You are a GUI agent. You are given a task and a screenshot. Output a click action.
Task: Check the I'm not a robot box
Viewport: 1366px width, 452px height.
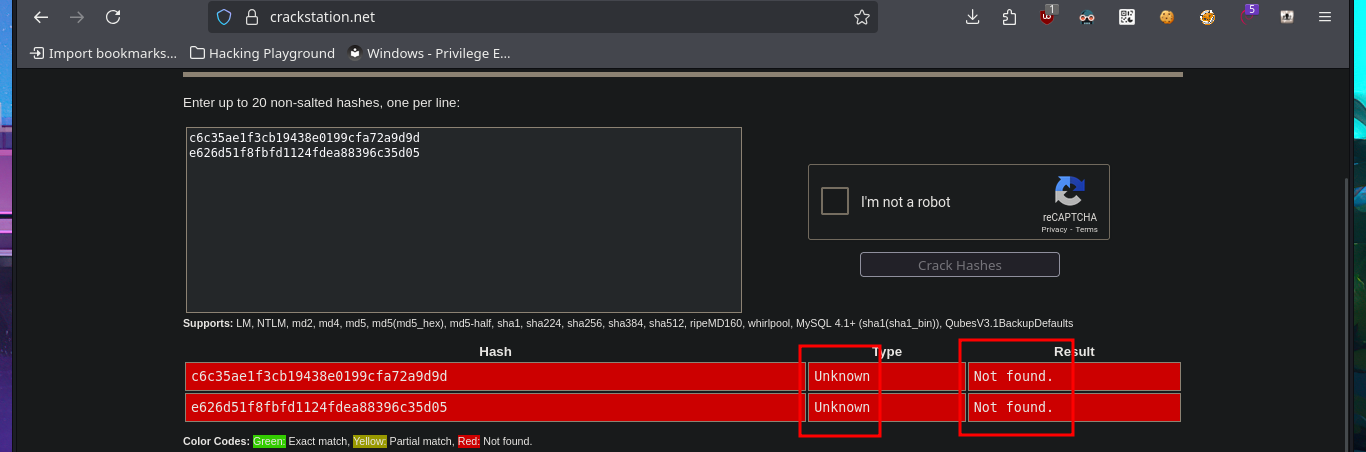(x=835, y=201)
